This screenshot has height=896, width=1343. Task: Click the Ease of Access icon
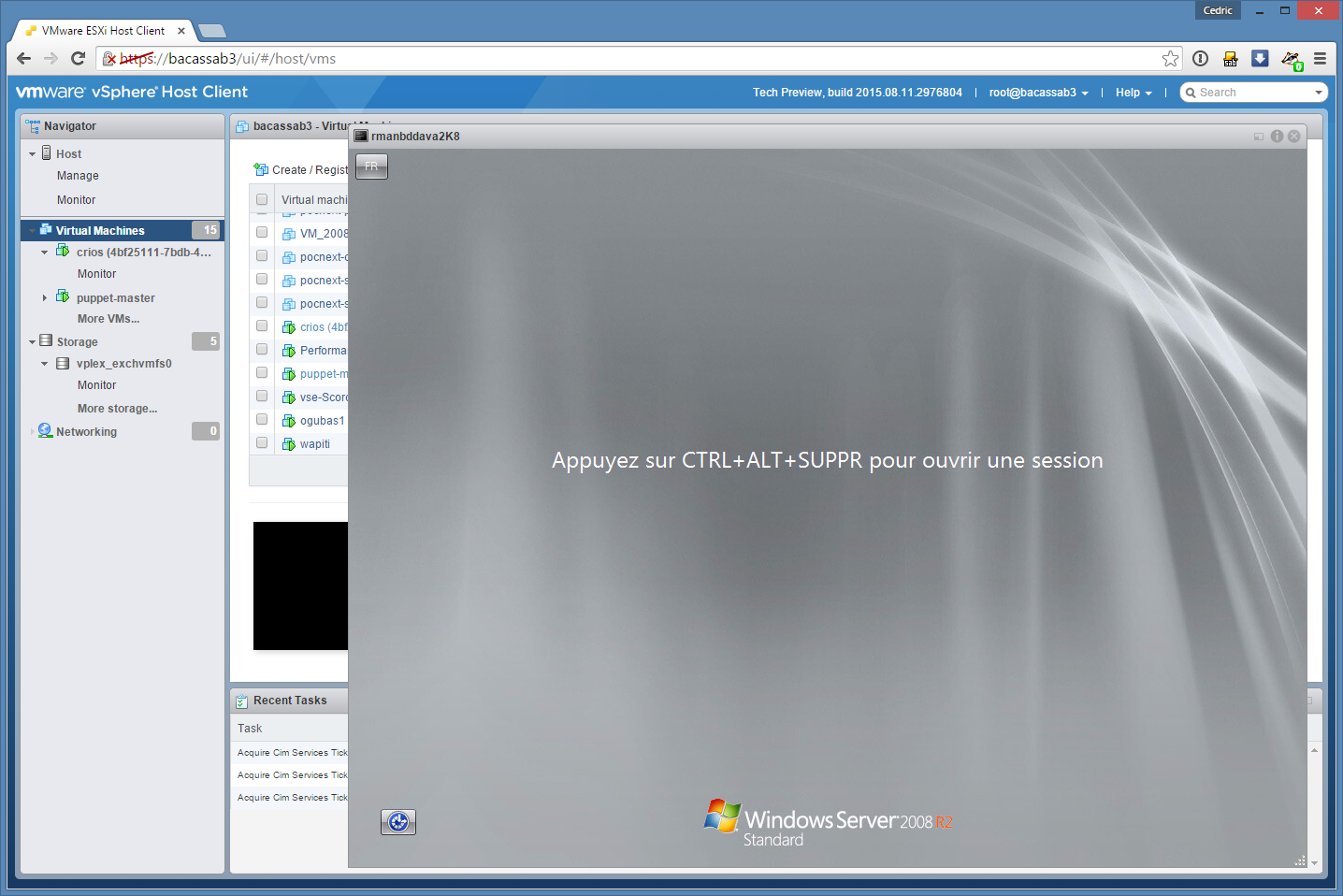[398, 822]
